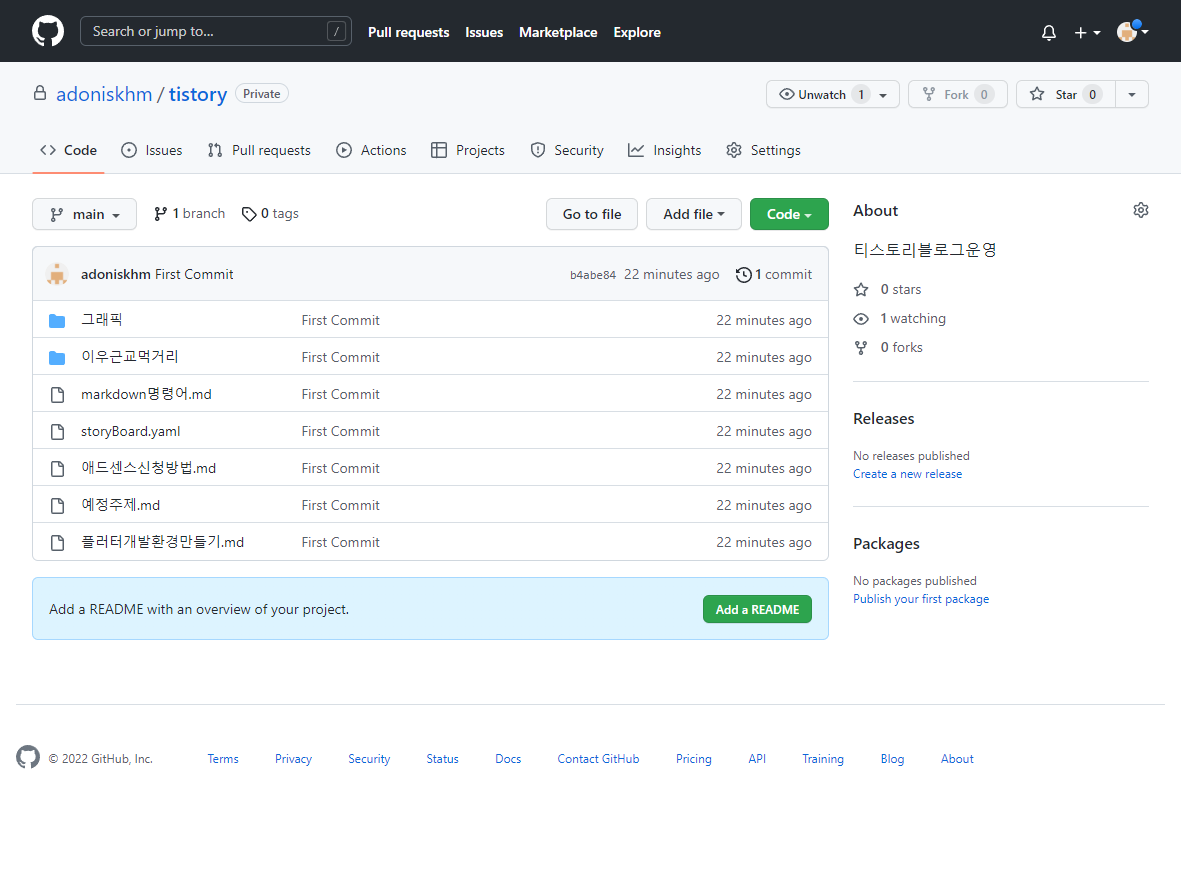Viewport: 1181px width, 880px height.
Task: Click the Go to file button
Action: click(x=592, y=214)
